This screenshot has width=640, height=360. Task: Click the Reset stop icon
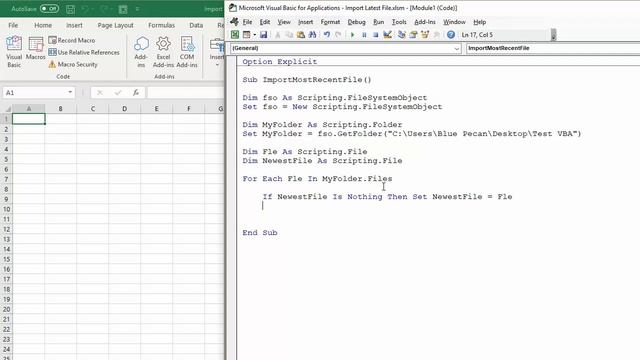coord(376,35)
